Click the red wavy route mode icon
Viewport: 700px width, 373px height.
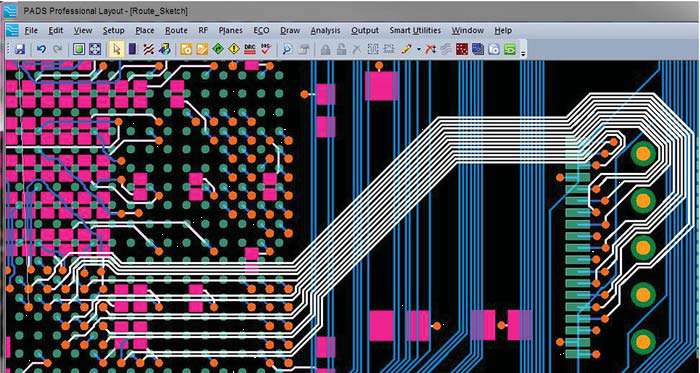click(148, 49)
